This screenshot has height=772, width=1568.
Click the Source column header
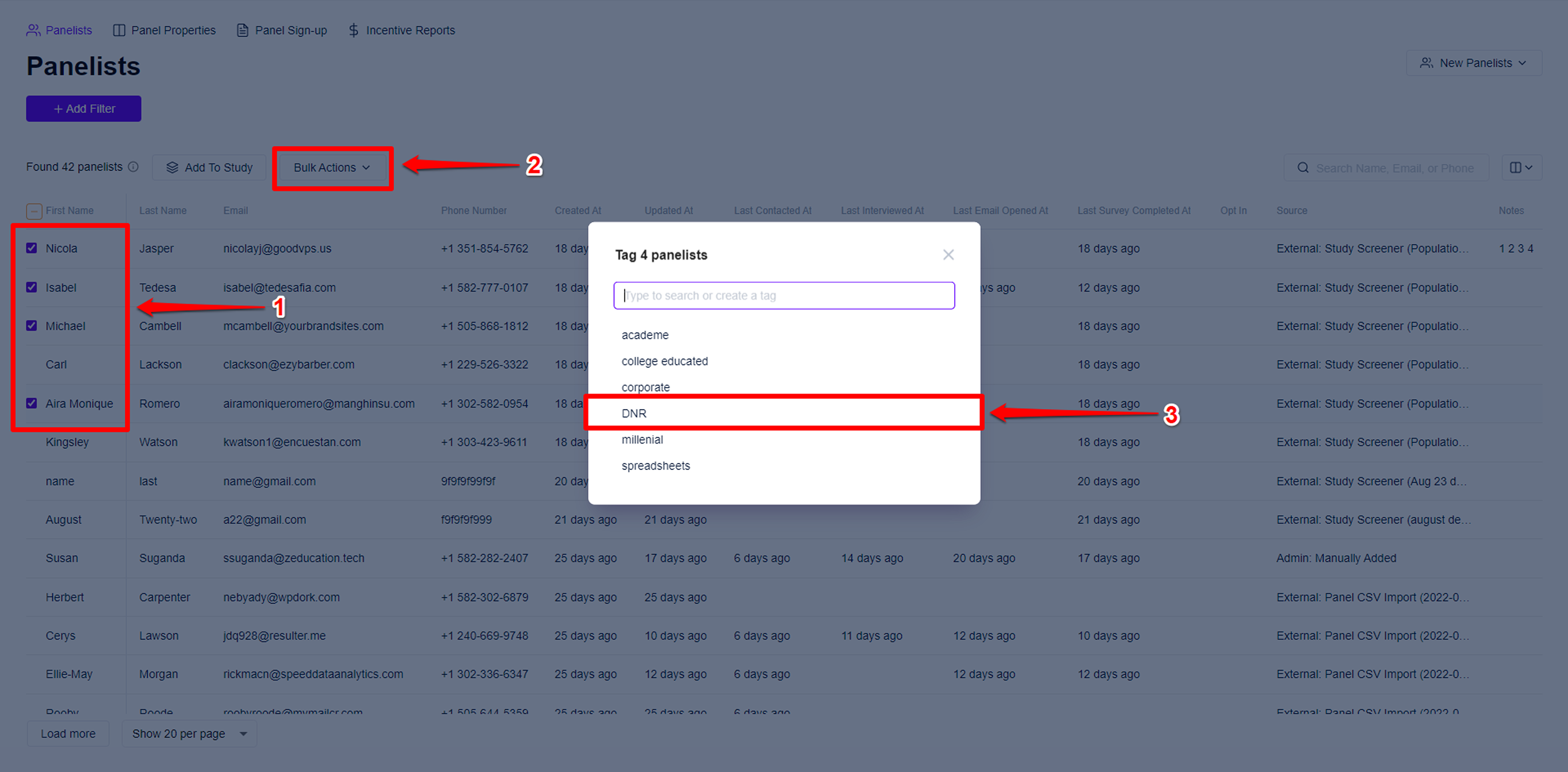pos(1292,211)
